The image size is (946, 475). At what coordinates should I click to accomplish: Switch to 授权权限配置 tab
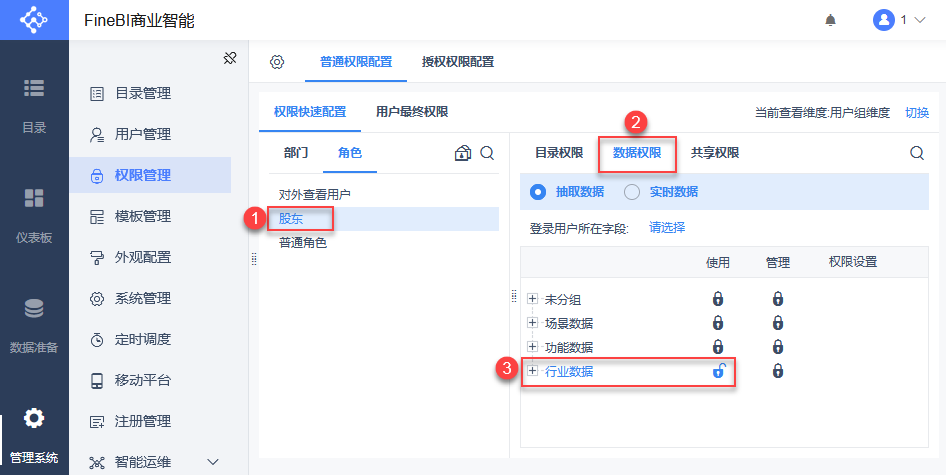pos(458,62)
